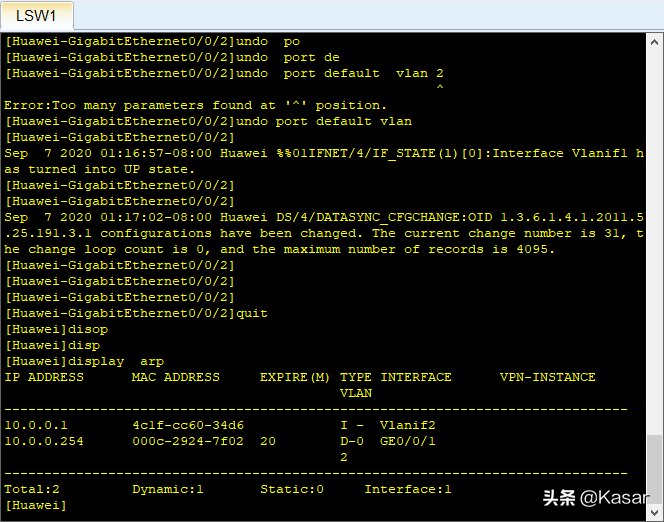Click the Vlanif2 interface entry
This screenshot has width=664, height=522.
[x=407, y=425]
